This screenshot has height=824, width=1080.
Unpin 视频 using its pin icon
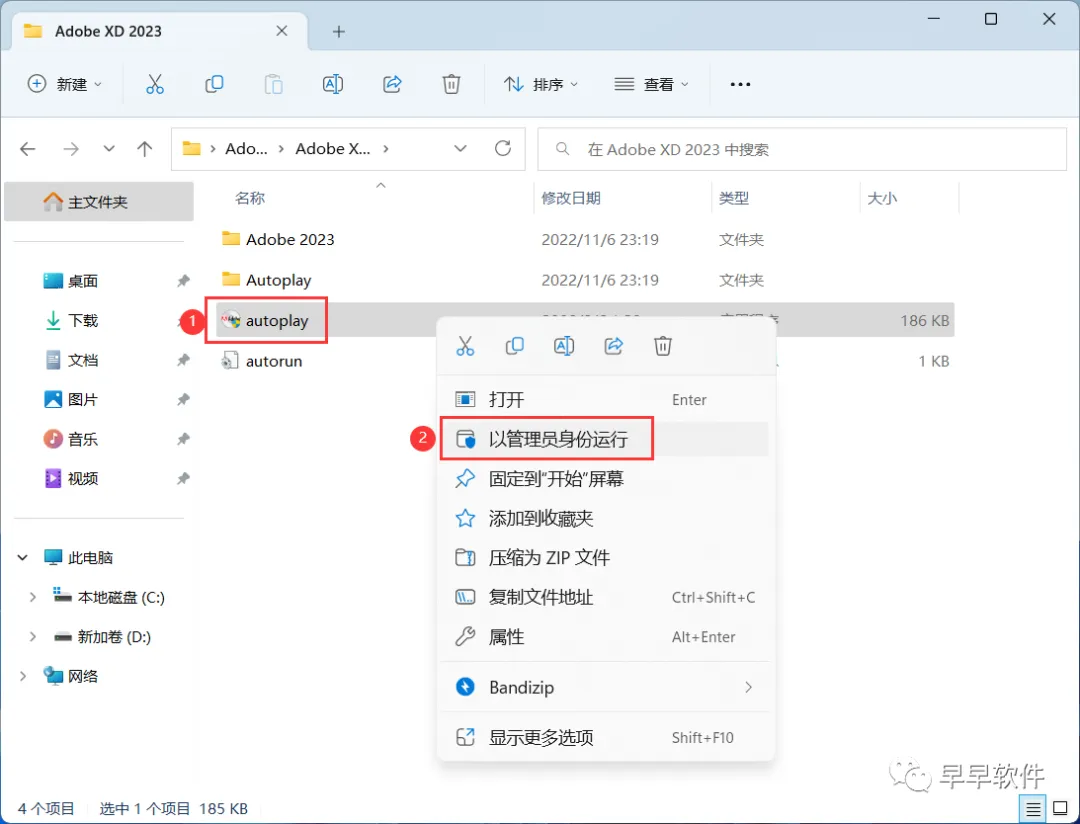[183, 478]
